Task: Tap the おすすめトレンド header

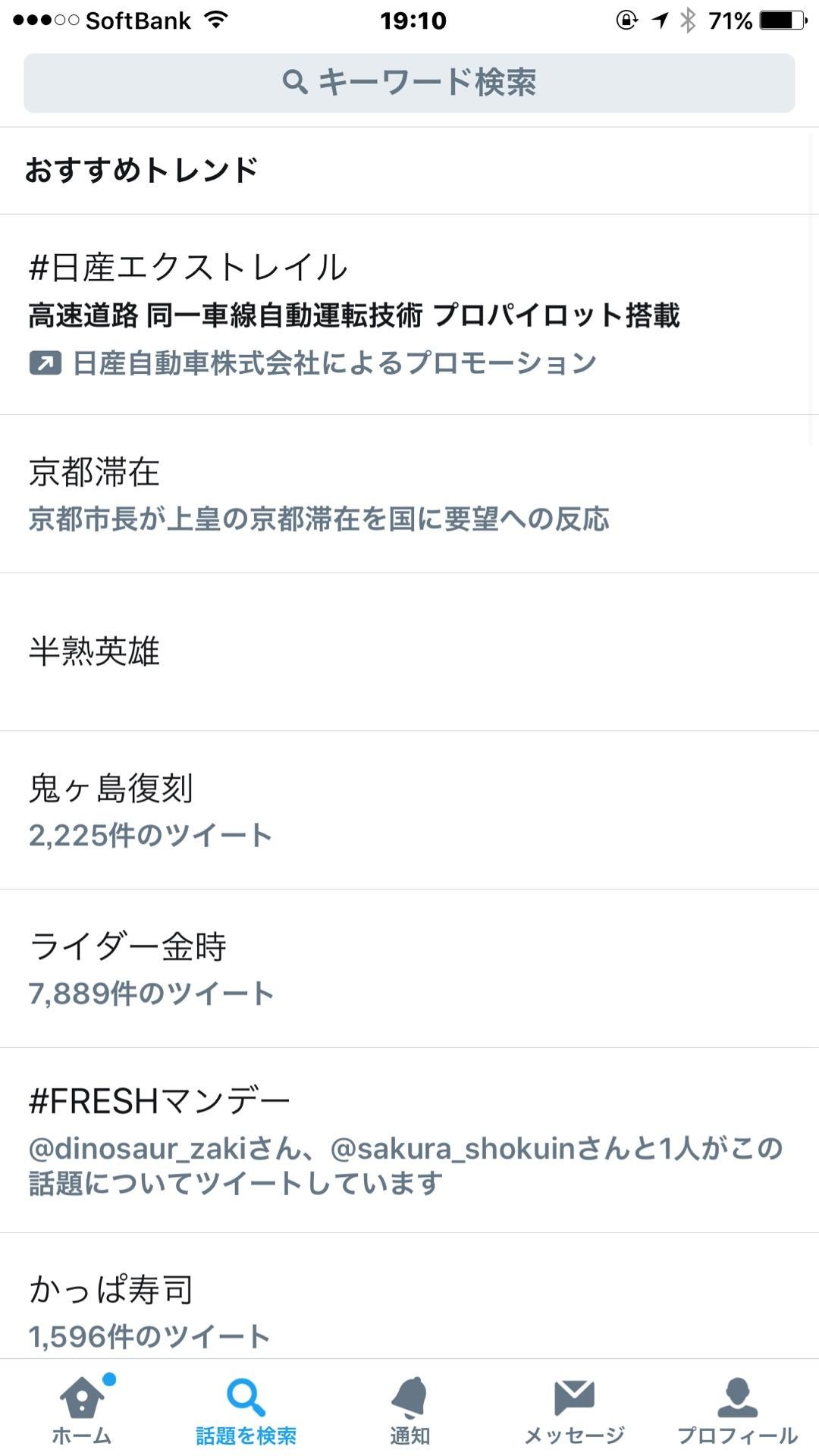Action: (x=141, y=170)
